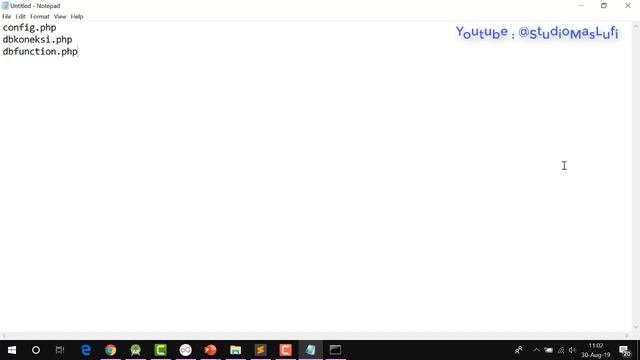Image resolution: width=640 pixels, height=360 pixels.
Task: Open the View menu
Action: 60,17
